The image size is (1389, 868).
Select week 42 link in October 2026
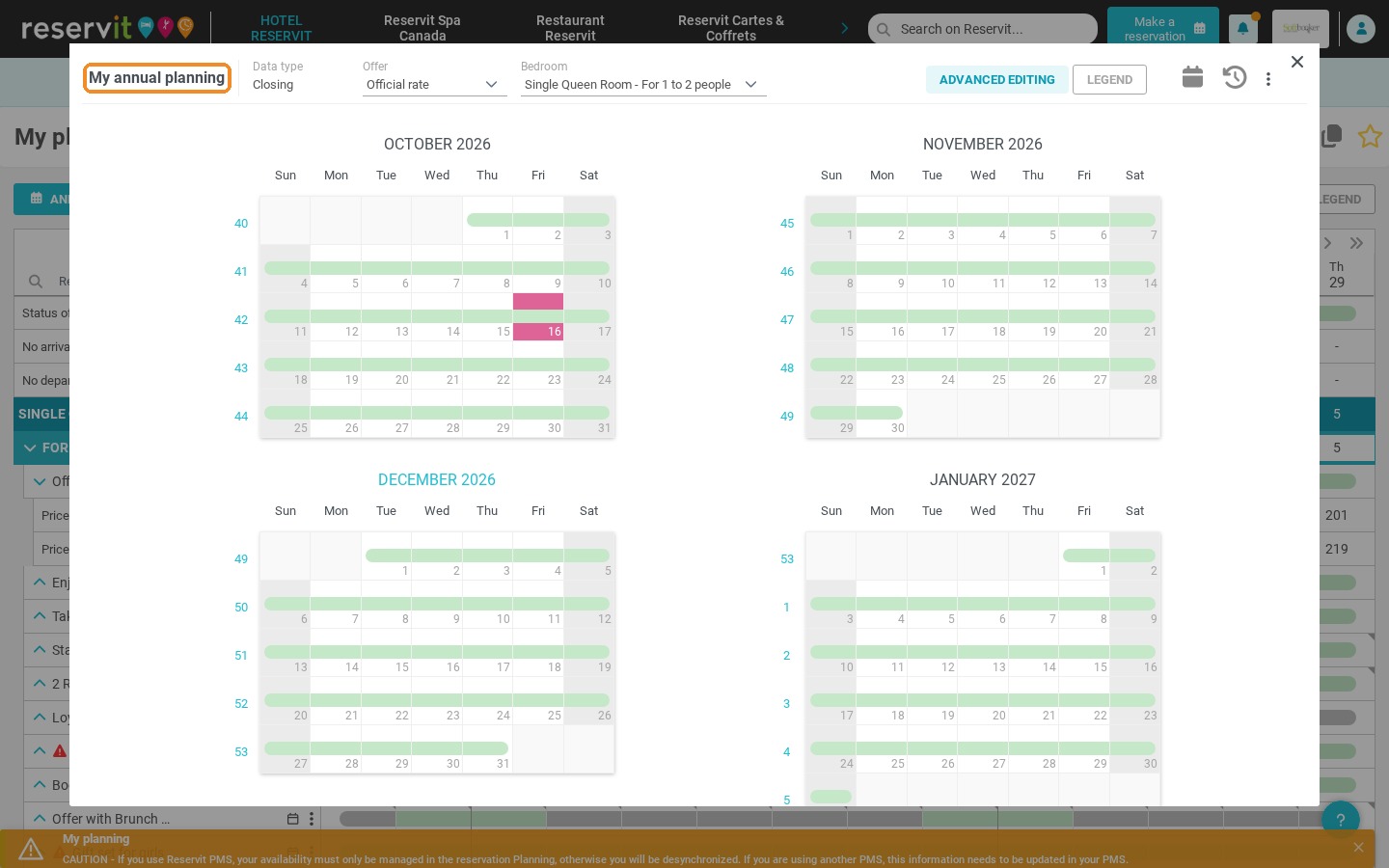point(241,320)
